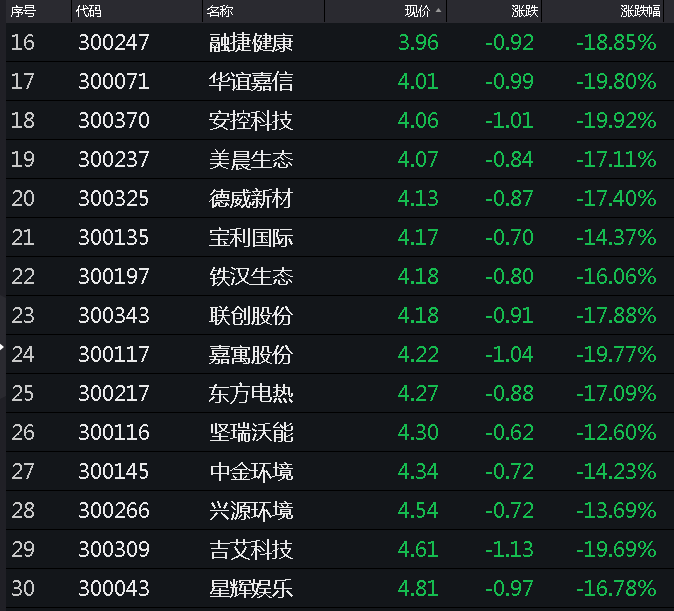674x611 pixels.
Task: Click stock code 300145
Action: (x=114, y=471)
